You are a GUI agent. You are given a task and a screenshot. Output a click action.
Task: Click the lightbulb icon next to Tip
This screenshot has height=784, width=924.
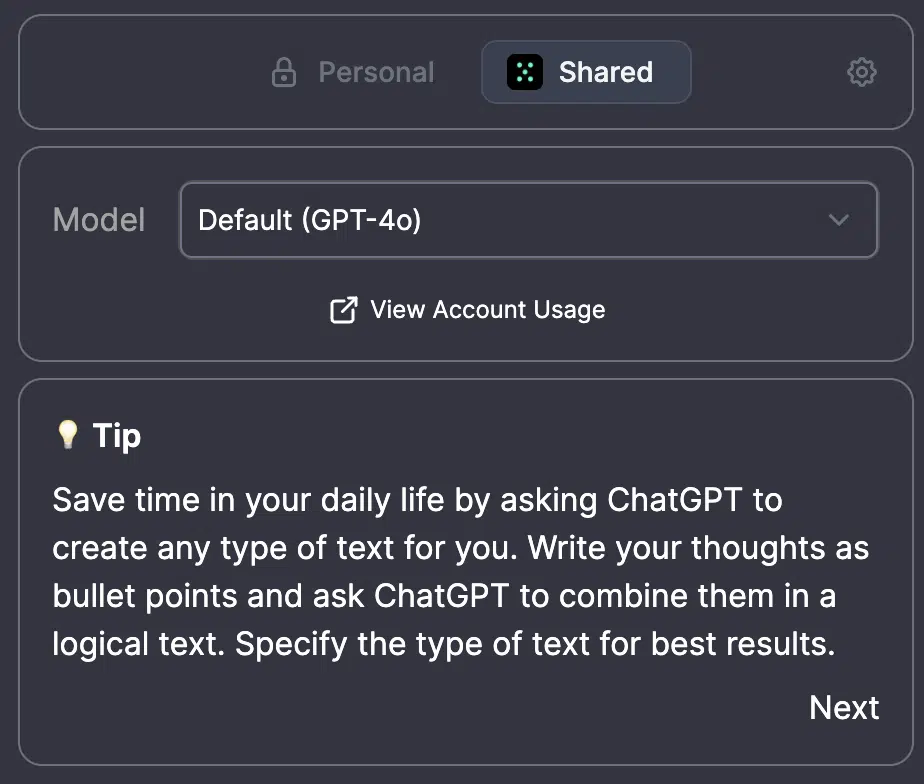67,435
